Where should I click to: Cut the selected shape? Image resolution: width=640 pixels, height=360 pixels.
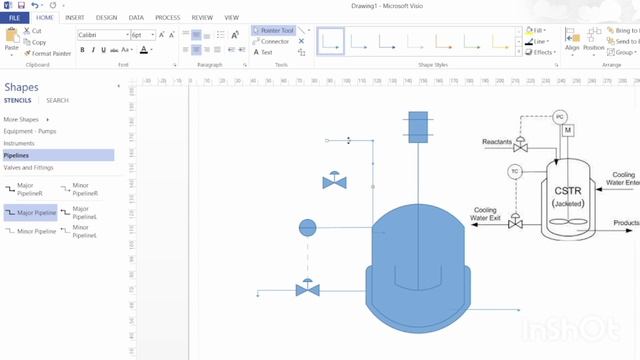pos(33,31)
